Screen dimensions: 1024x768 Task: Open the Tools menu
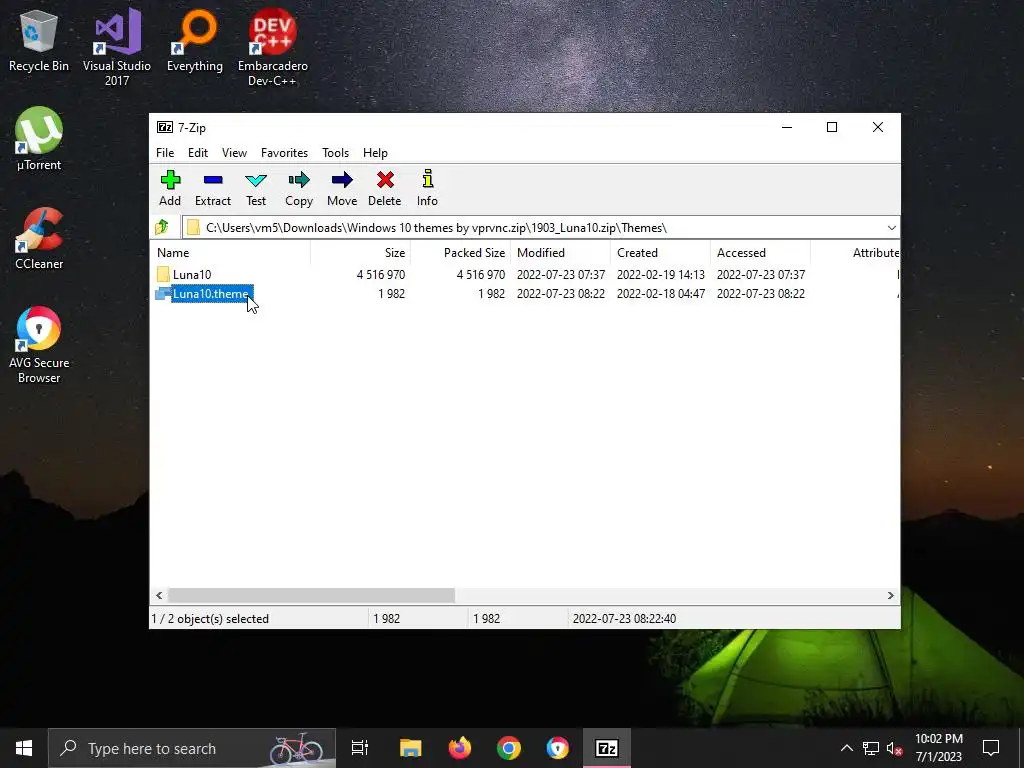336,153
